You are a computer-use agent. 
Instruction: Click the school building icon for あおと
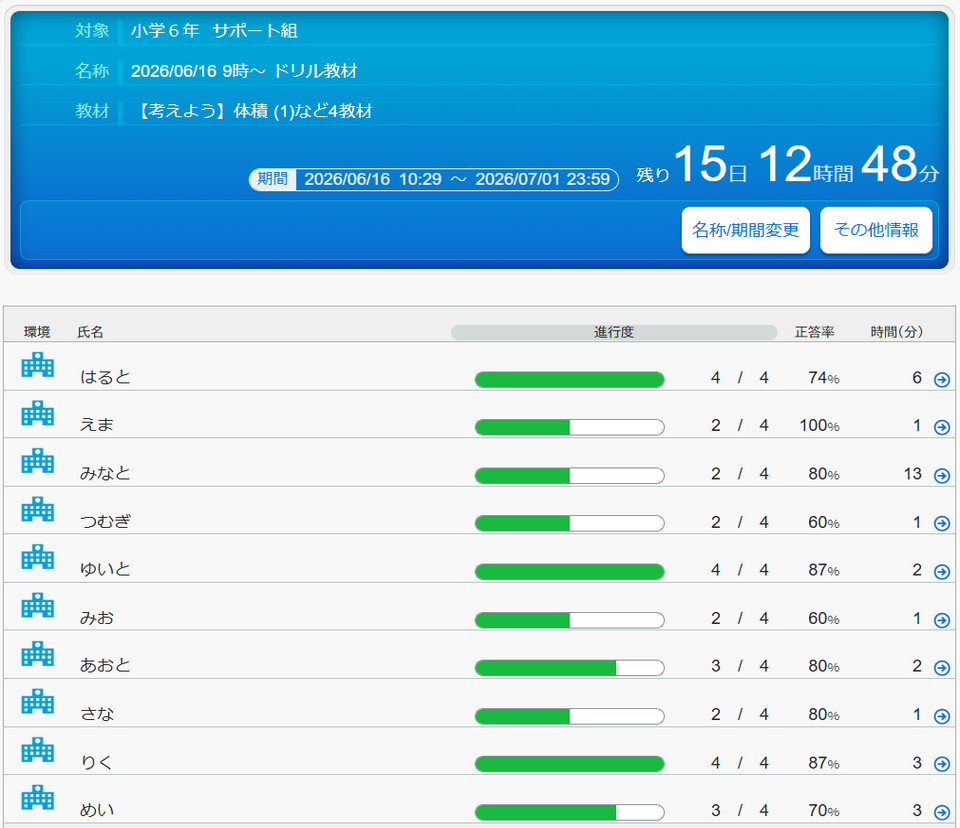pos(38,653)
